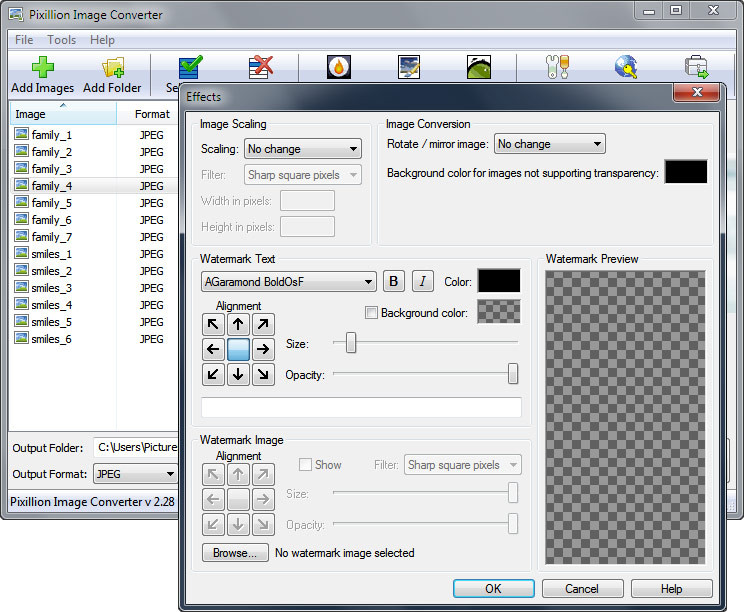Click the Help button in Effects dialog
Viewport: 744px width, 612px height.
671,589
